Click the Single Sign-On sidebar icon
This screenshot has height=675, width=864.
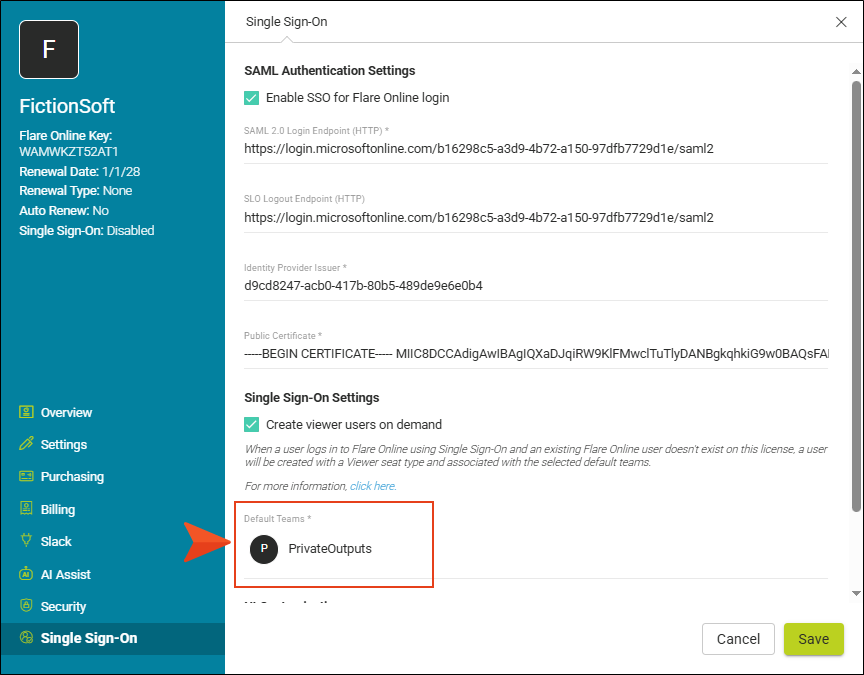26,638
